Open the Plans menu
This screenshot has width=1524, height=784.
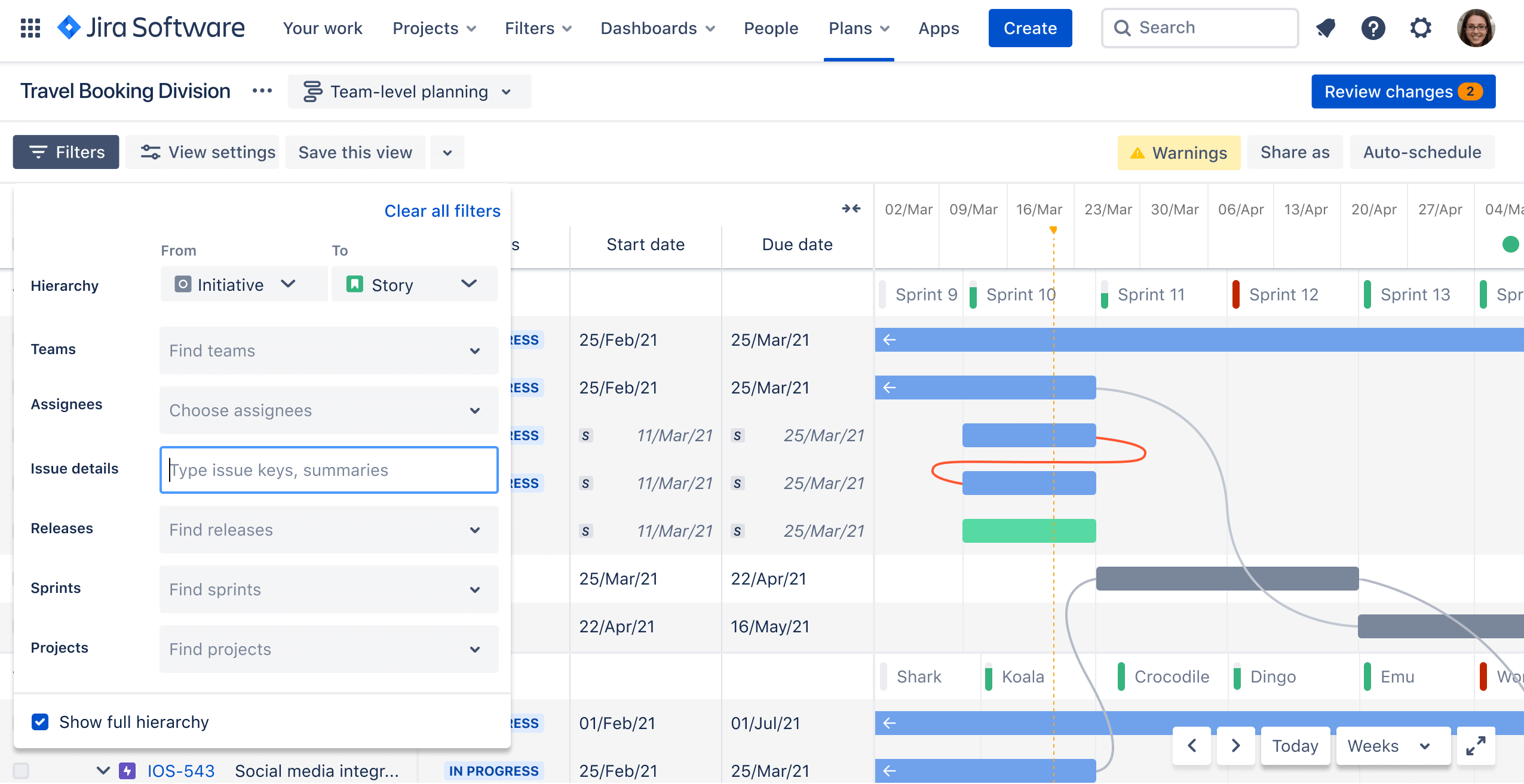pyautogui.click(x=858, y=27)
